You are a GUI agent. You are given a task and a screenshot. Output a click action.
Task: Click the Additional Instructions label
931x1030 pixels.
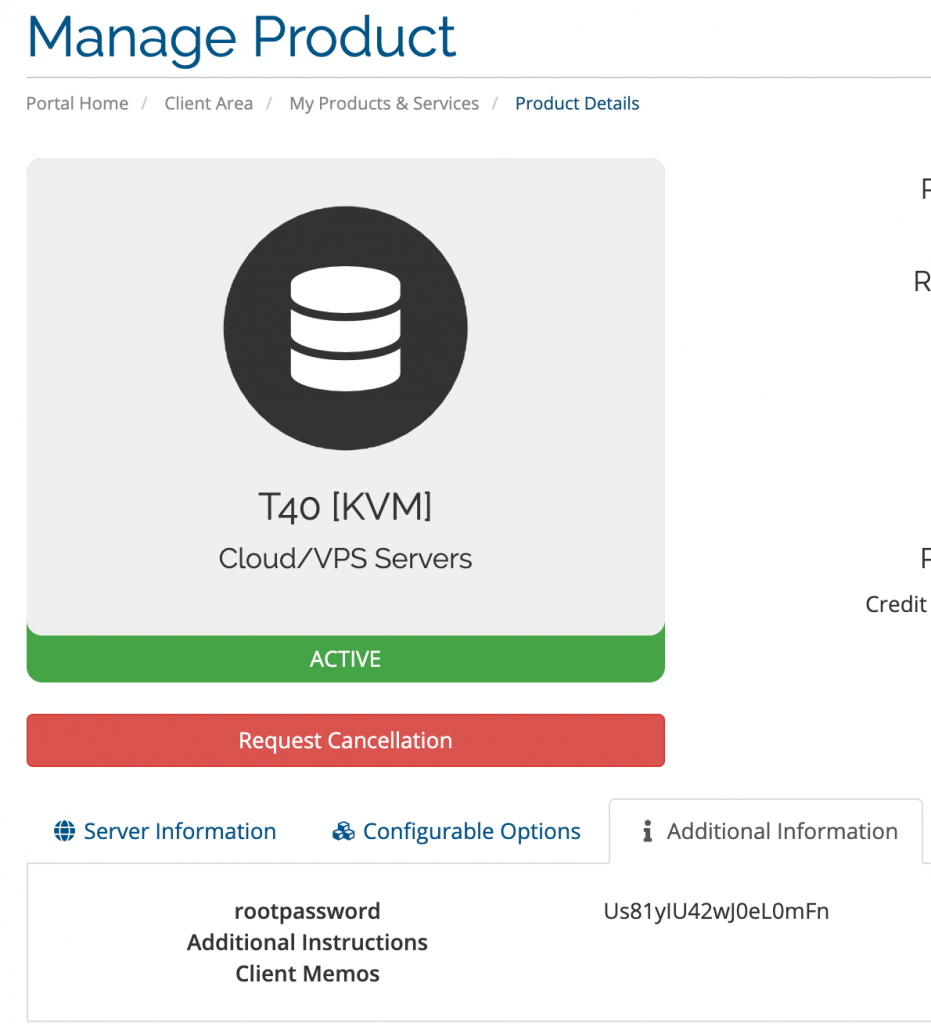click(307, 943)
